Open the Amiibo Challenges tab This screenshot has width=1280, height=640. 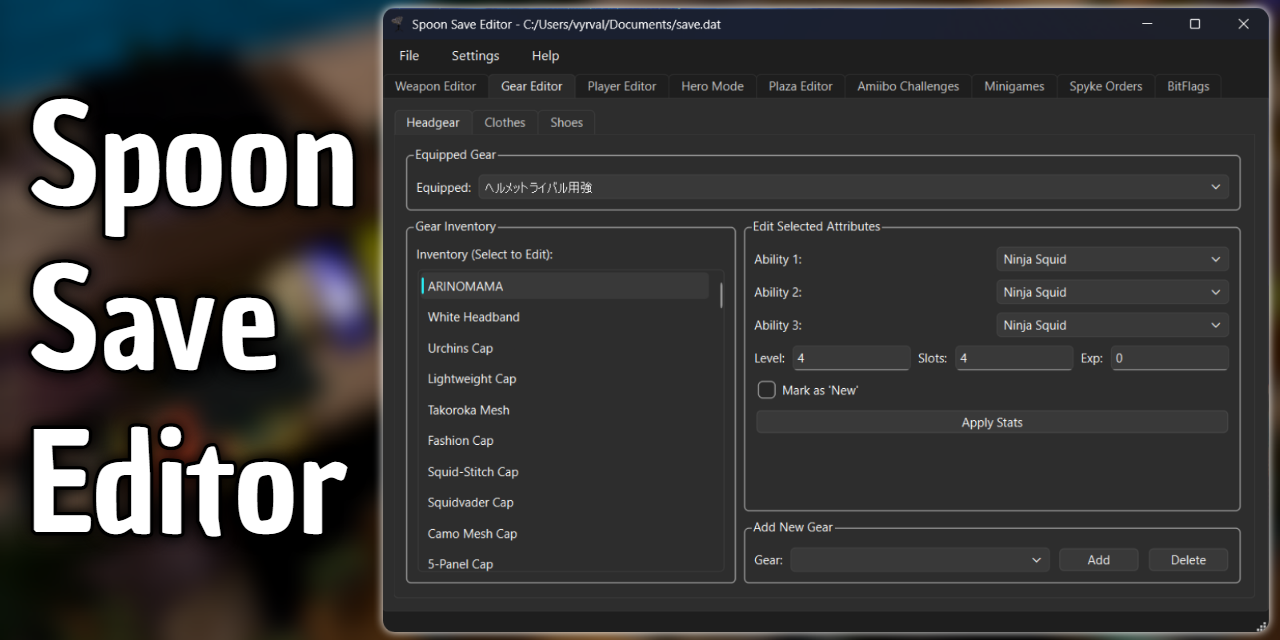[908, 86]
